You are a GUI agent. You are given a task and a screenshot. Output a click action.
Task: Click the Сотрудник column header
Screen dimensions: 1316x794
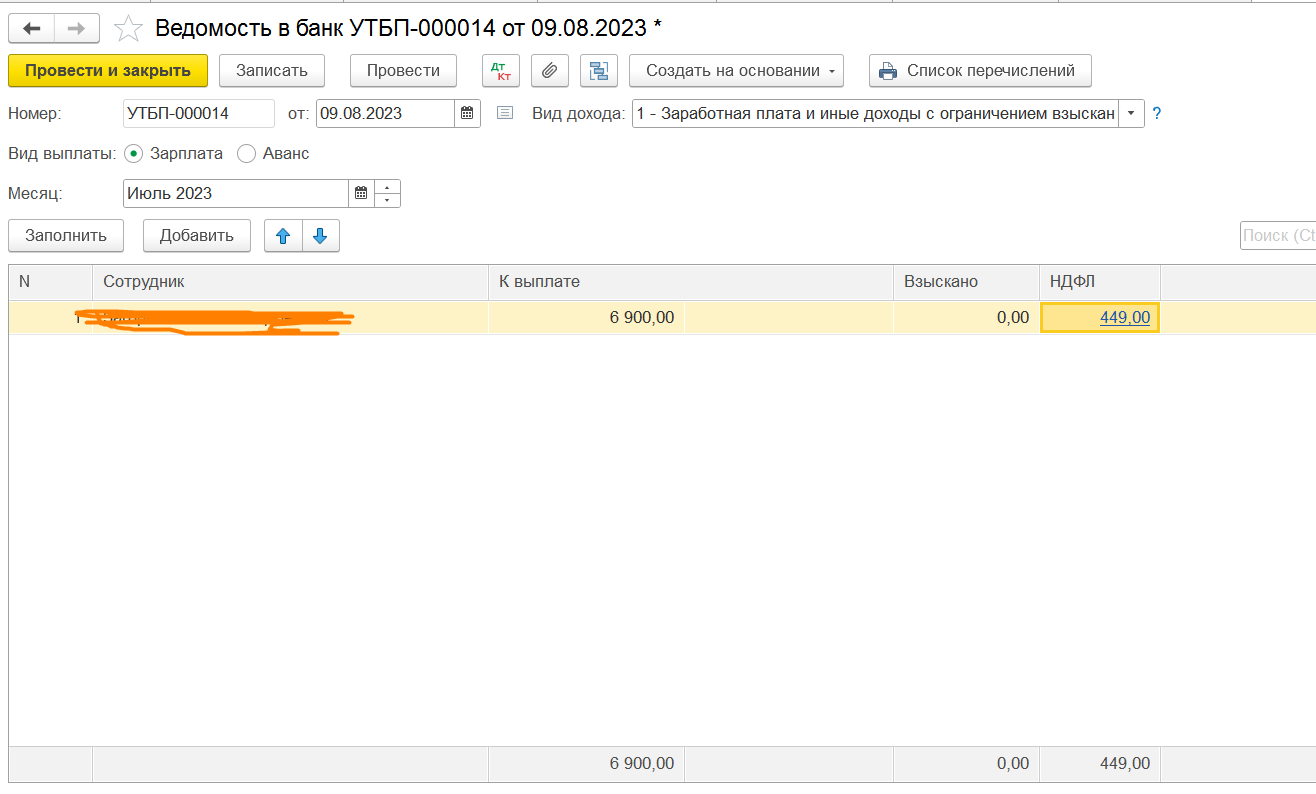click(x=290, y=282)
